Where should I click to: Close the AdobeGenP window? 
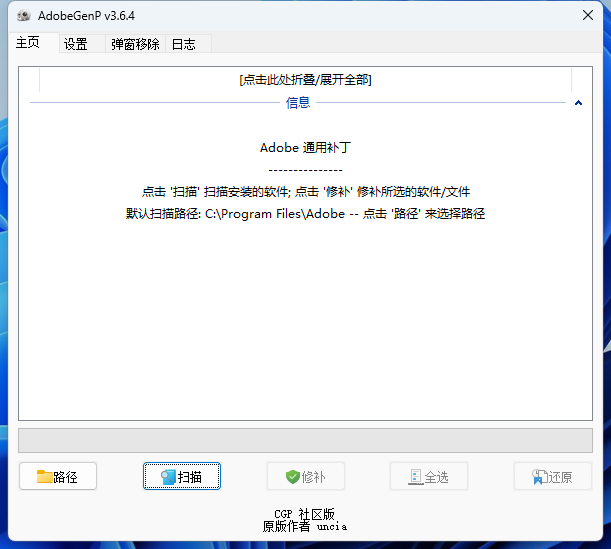click(x=588, y=16)
